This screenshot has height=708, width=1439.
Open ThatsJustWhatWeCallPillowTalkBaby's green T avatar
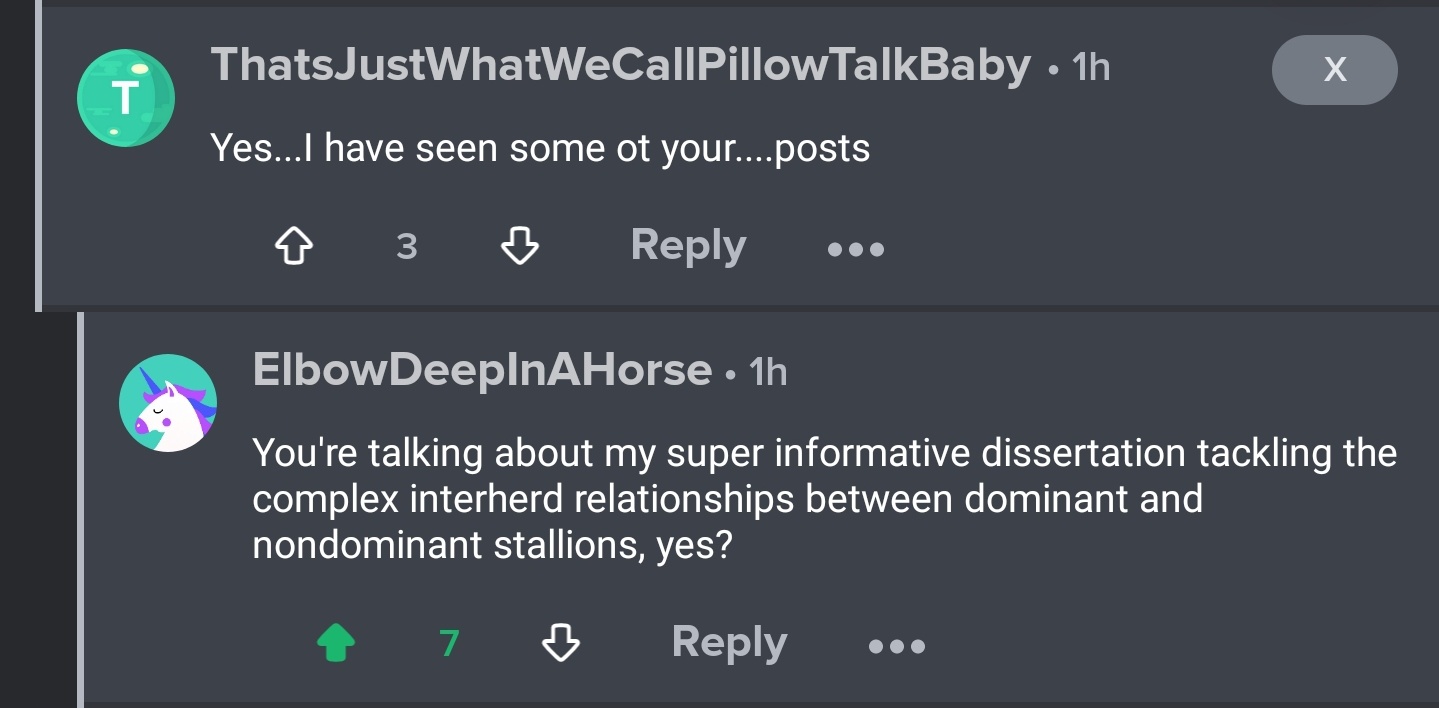tap(126, 98)
